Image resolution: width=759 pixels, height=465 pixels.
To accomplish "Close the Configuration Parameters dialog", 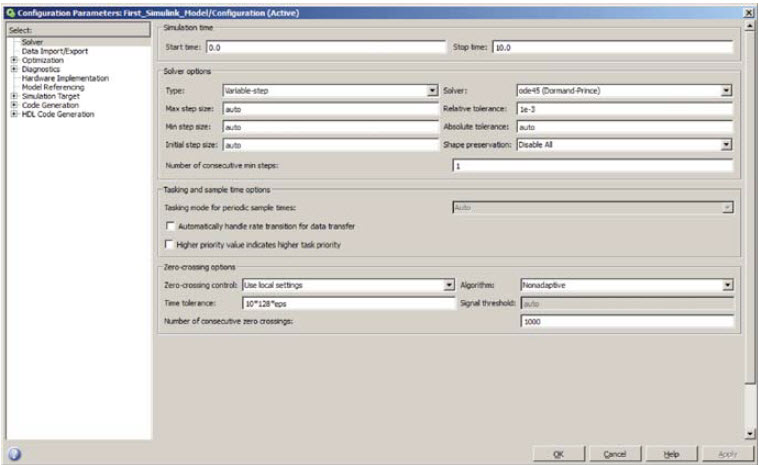I will (x=748, y=13).
